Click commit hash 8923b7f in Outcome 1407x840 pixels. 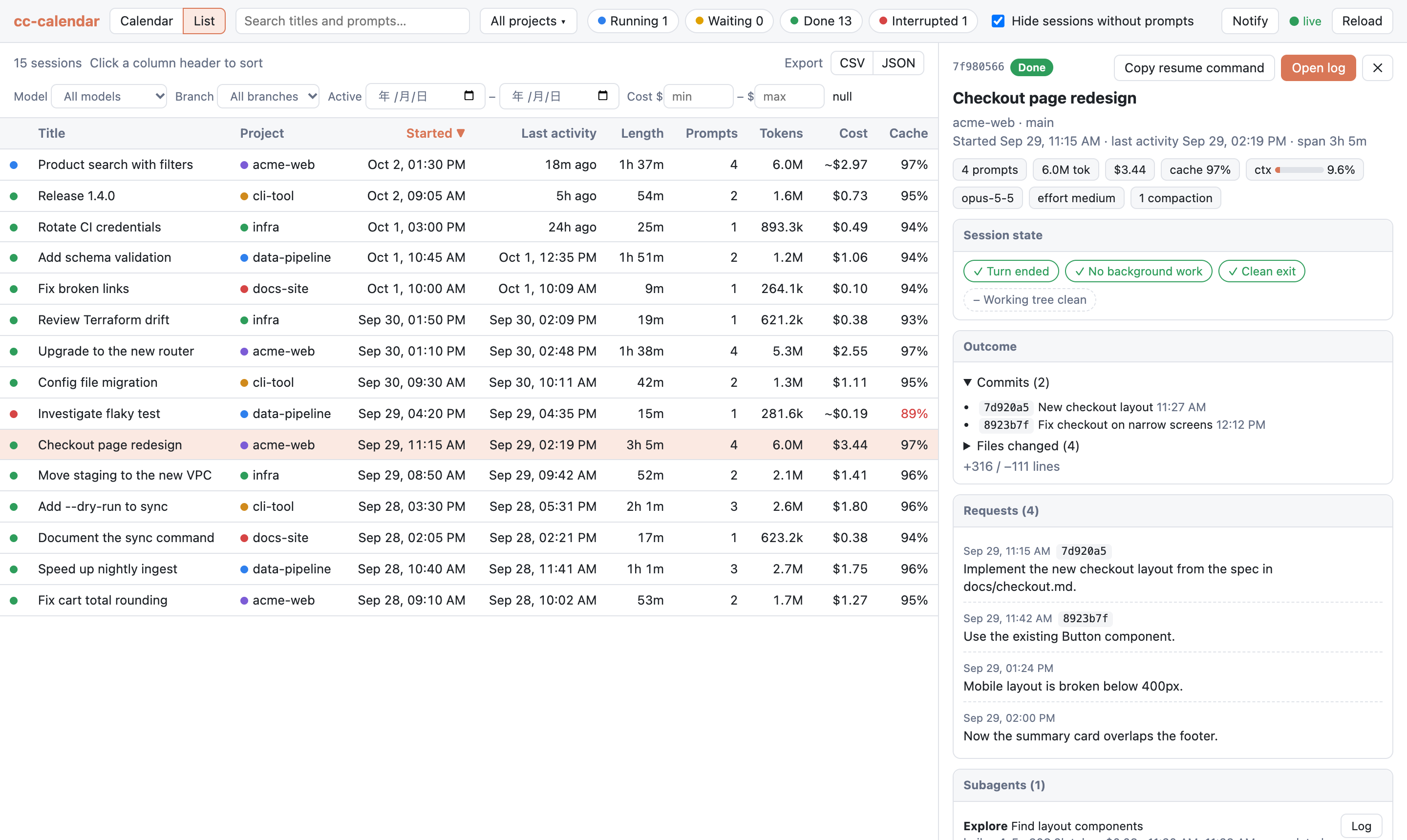click(1005, 425)
